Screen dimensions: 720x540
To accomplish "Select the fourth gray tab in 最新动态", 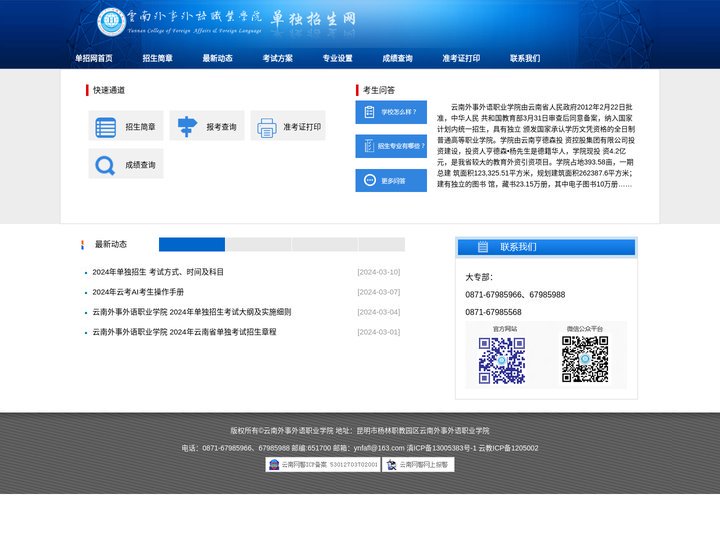I will coord(382,244).
